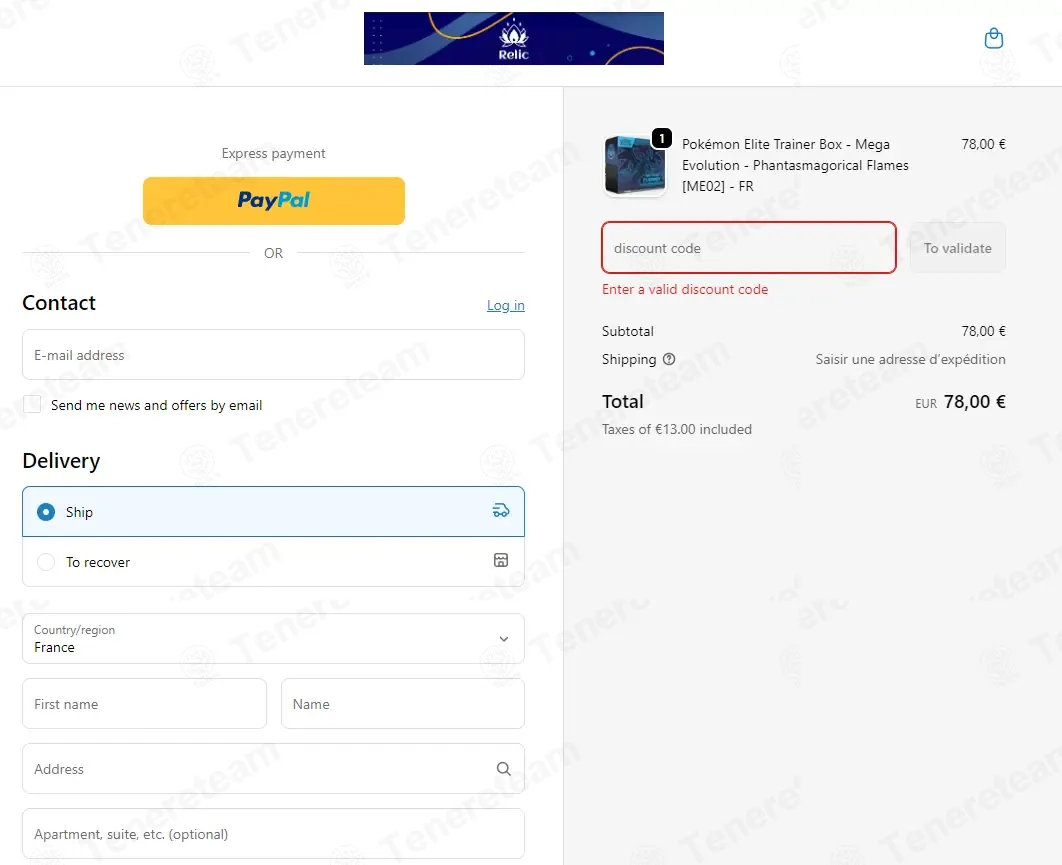Click the delivery truck icon in Ship option

pyautogui.click(x=501, y=510)
